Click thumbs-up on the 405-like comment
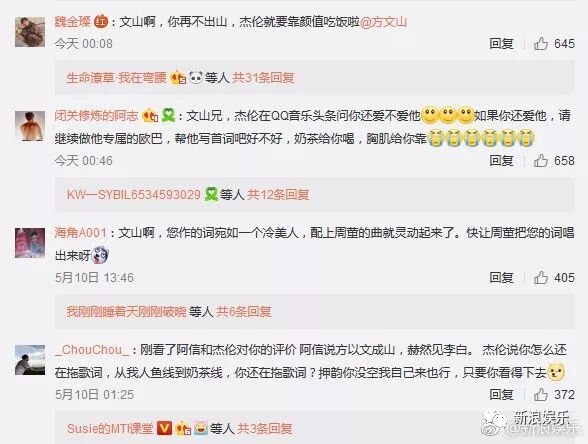This screenshot has width=588, height=444. [x=541, y=278]
